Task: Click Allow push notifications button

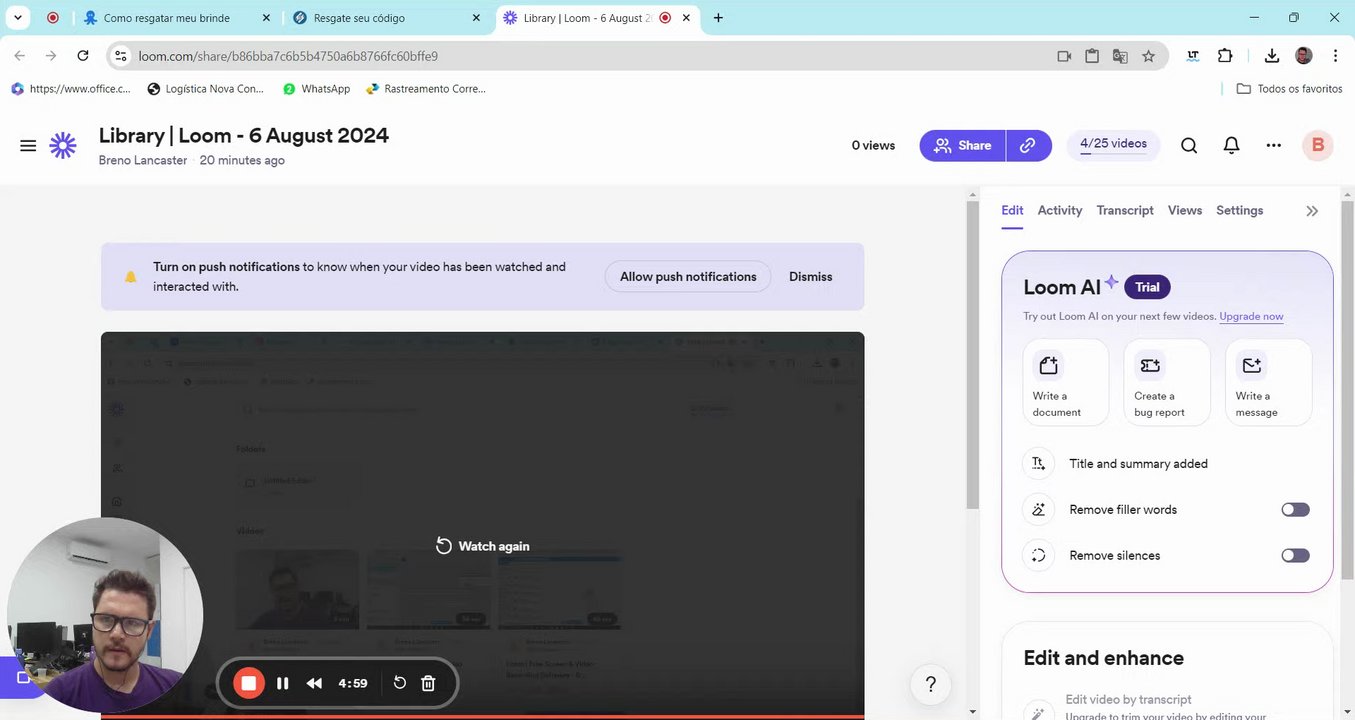Action: [688, 277]
